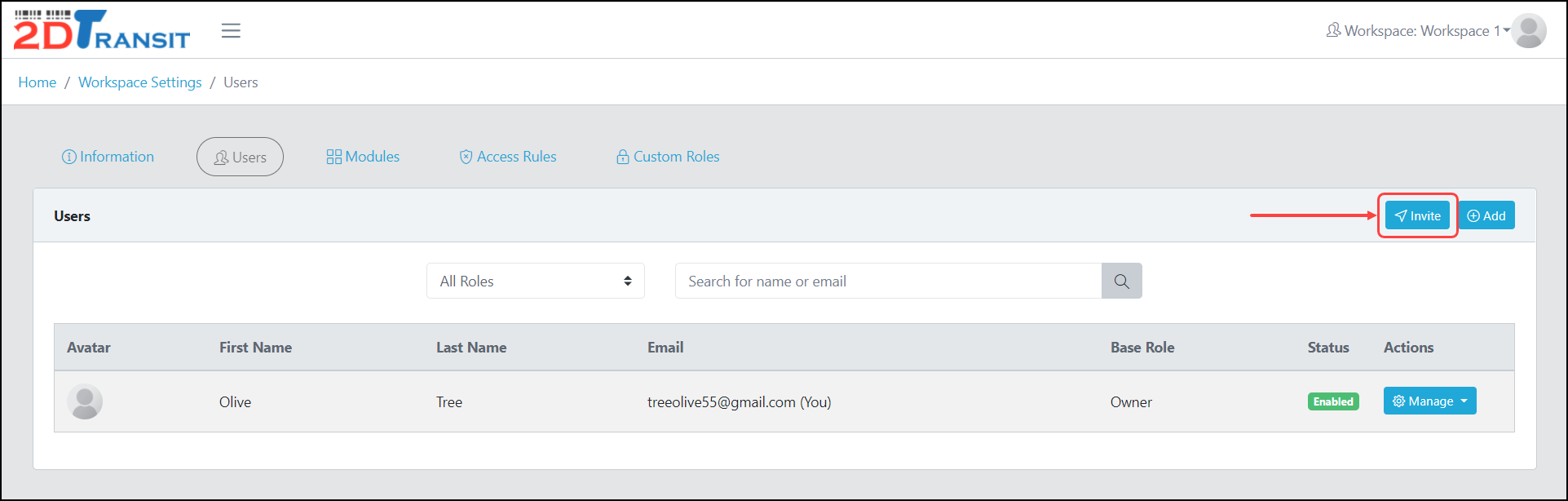Click the Email column header
This screenshot has height=501, width=1568.
[665, 348]
